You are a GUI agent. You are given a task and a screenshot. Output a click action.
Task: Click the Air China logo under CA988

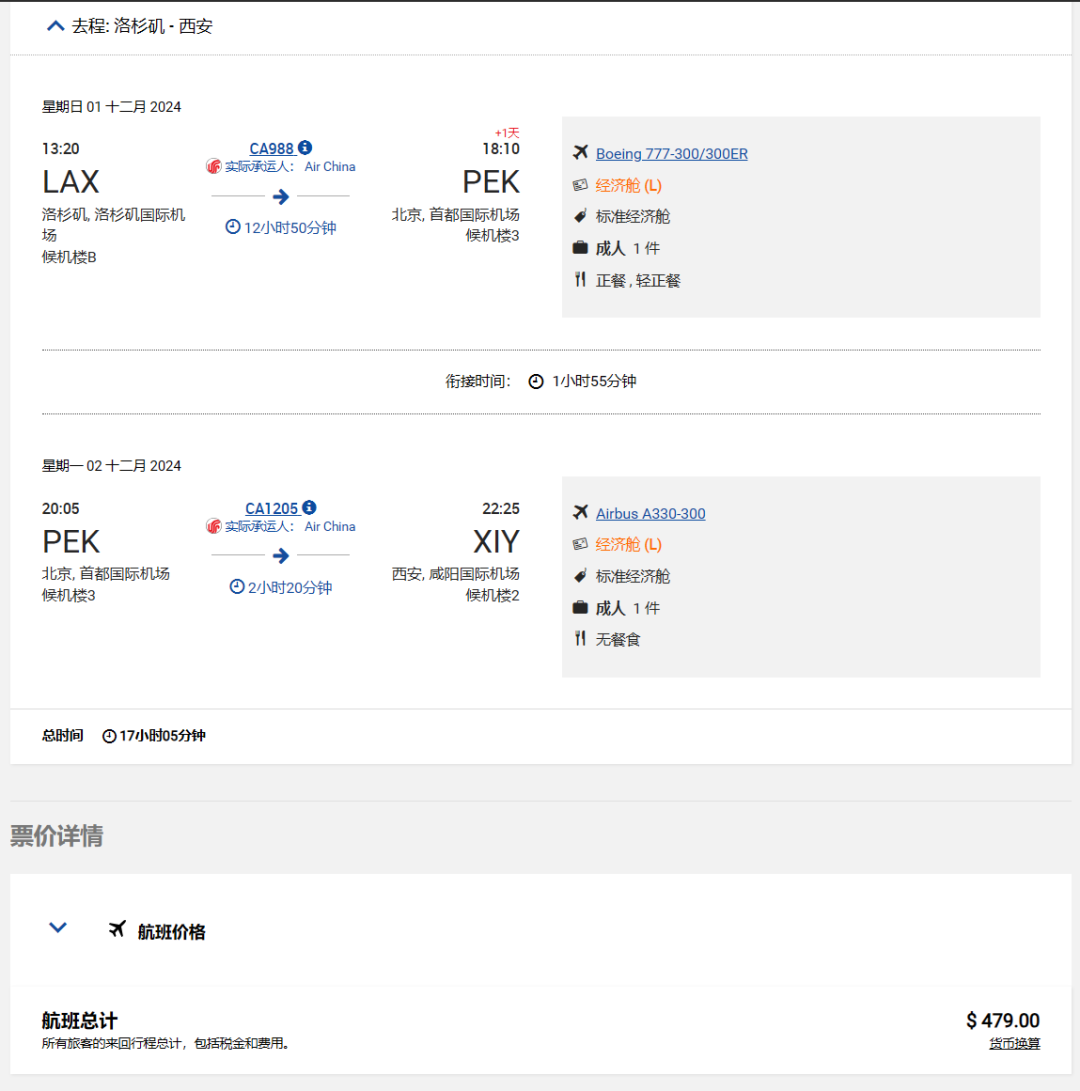(214, 166)
